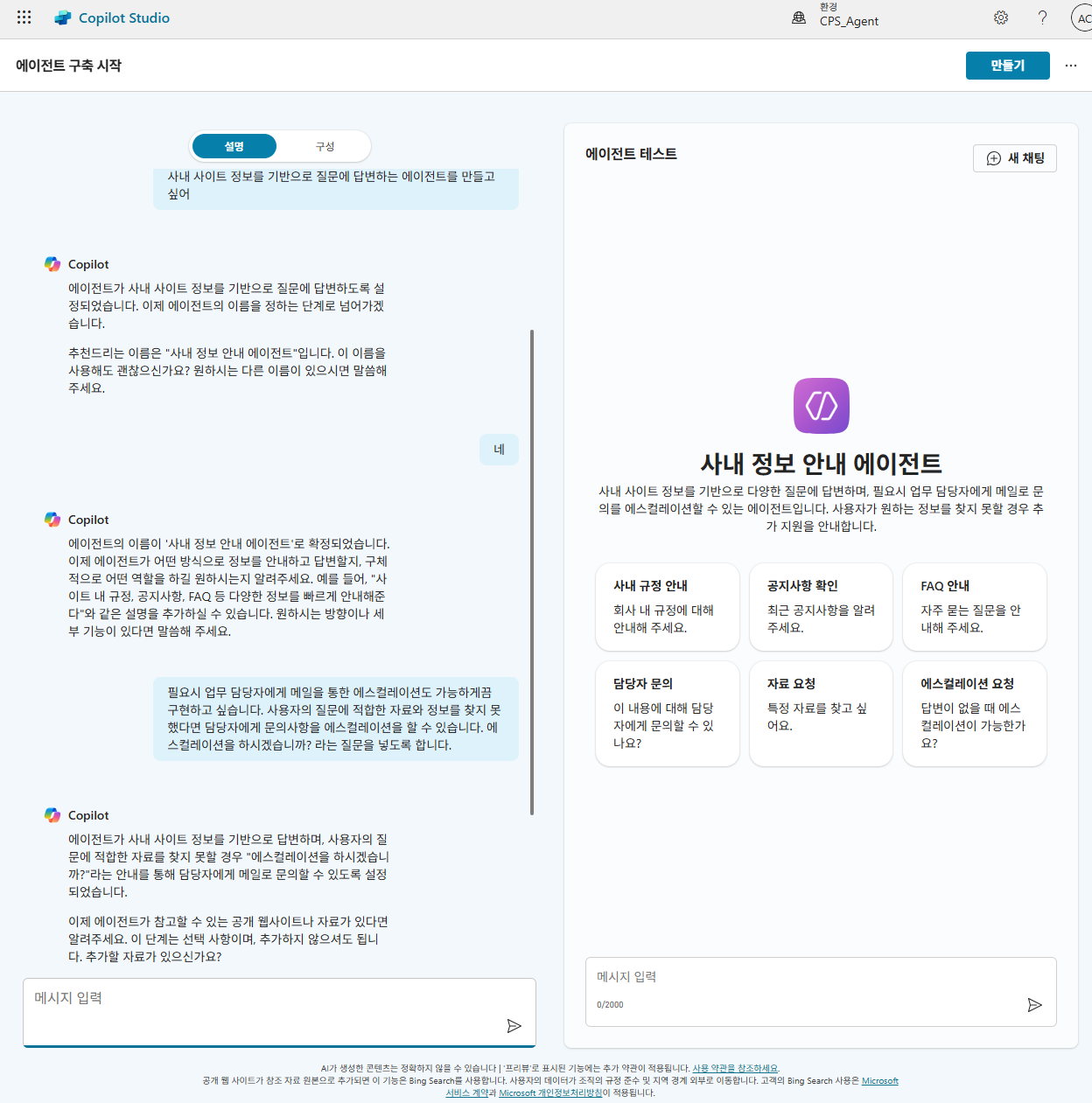Open the account avatar menu
This screenshot has height=1103, width=1092.
pos(1082,17)
